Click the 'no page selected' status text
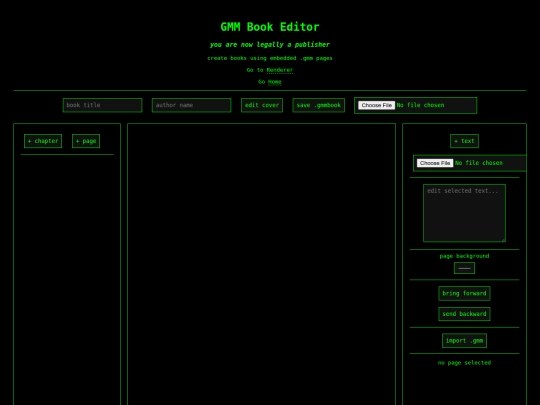 (464, 363)
